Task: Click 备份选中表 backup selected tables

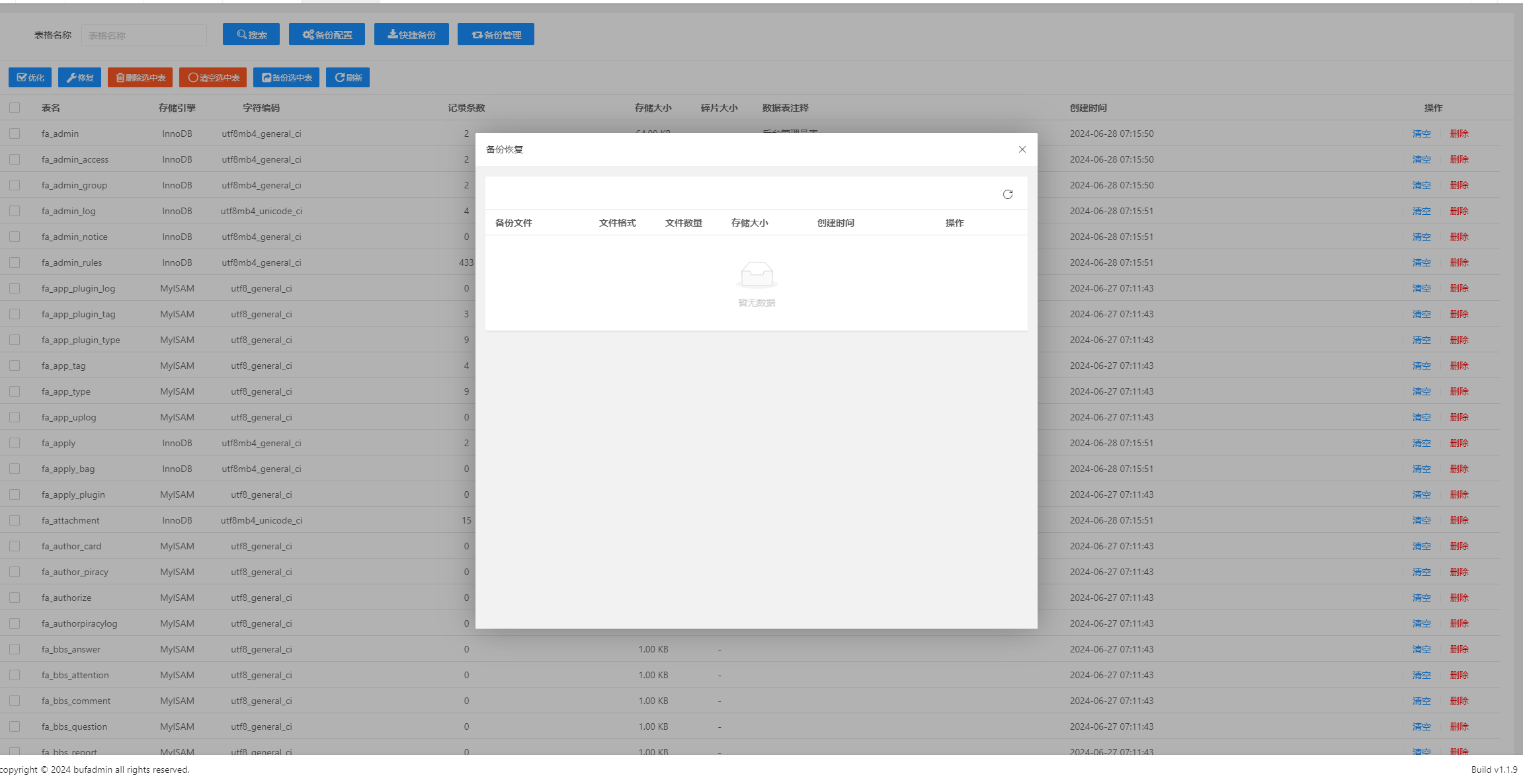Action: click(x=286, y=77)
